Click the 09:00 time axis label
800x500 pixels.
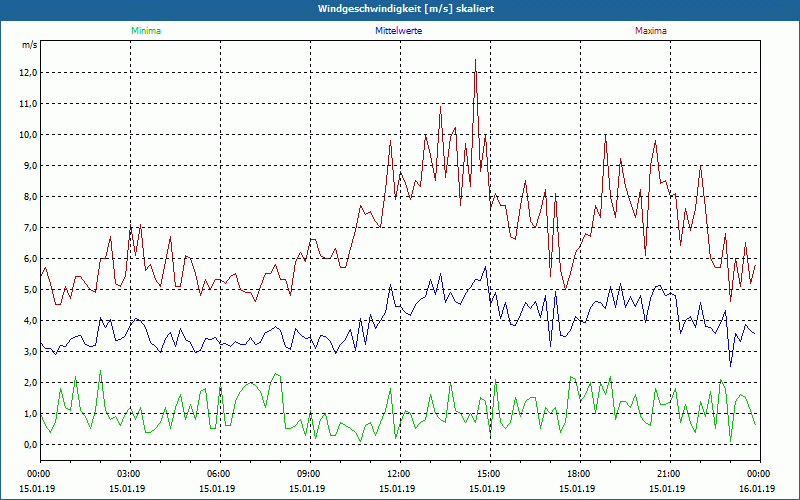(310, 473)
